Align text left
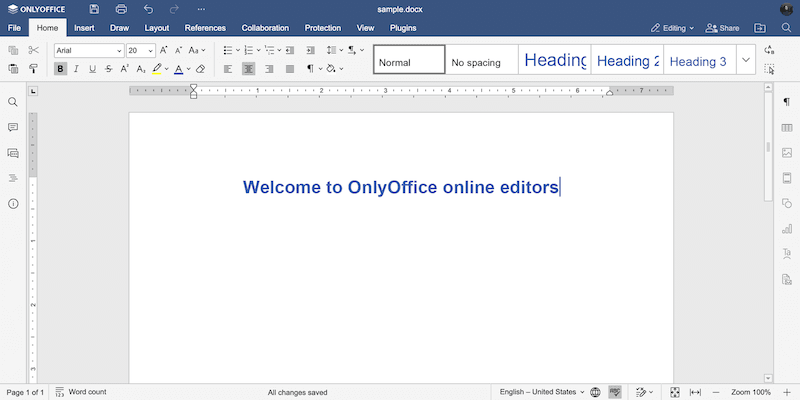The image size is (800, 400). (228, 68)
